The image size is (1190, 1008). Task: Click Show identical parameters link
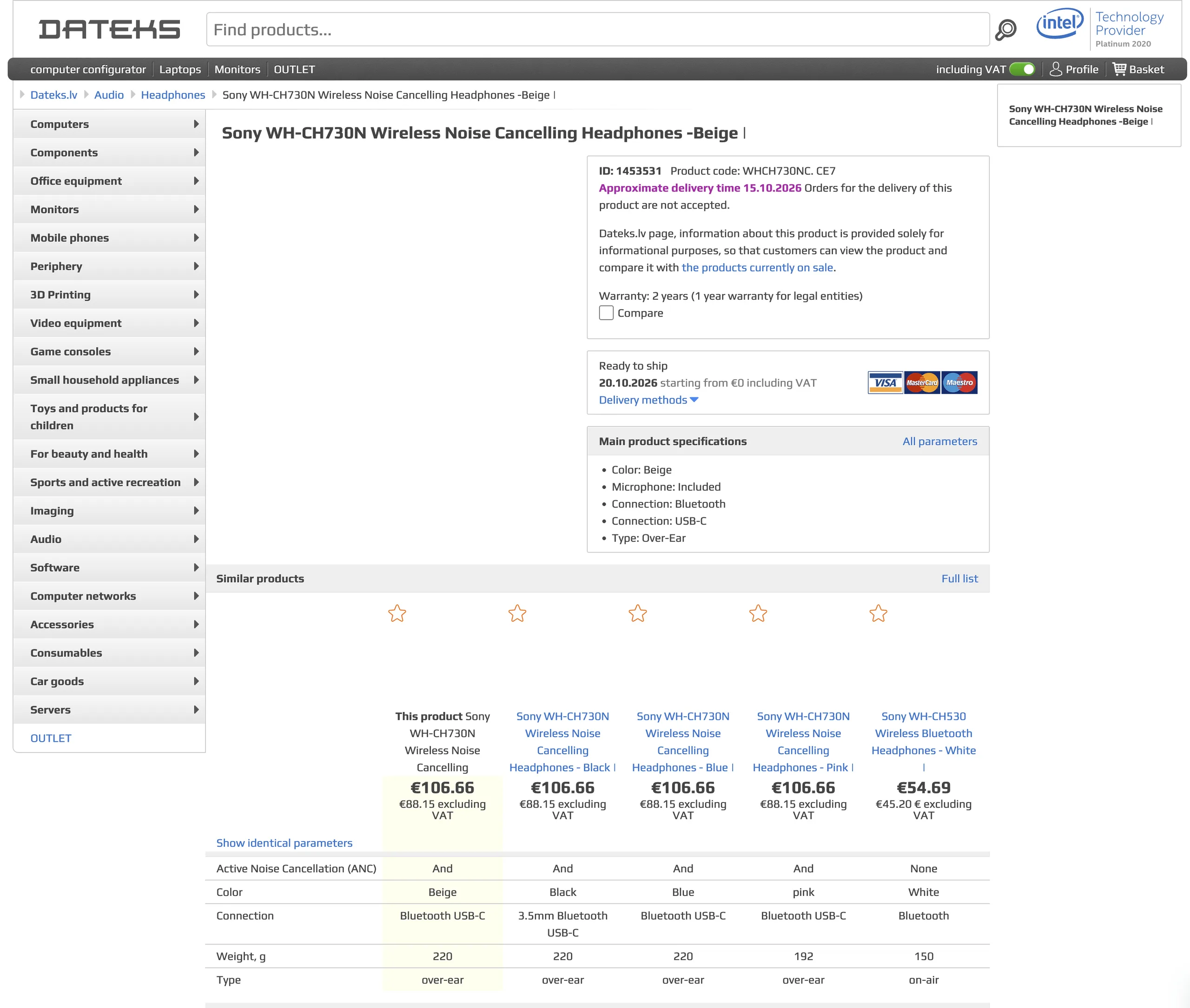(x=284, y=843)
